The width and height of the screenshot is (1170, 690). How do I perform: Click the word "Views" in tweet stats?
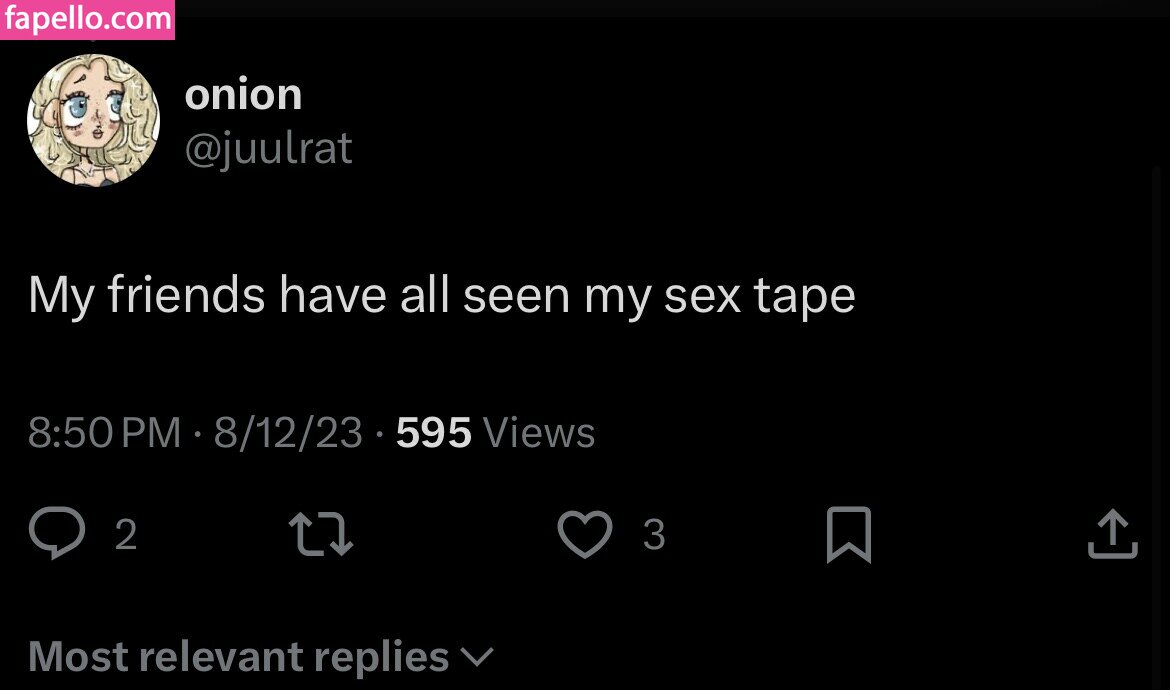(539, 433)
